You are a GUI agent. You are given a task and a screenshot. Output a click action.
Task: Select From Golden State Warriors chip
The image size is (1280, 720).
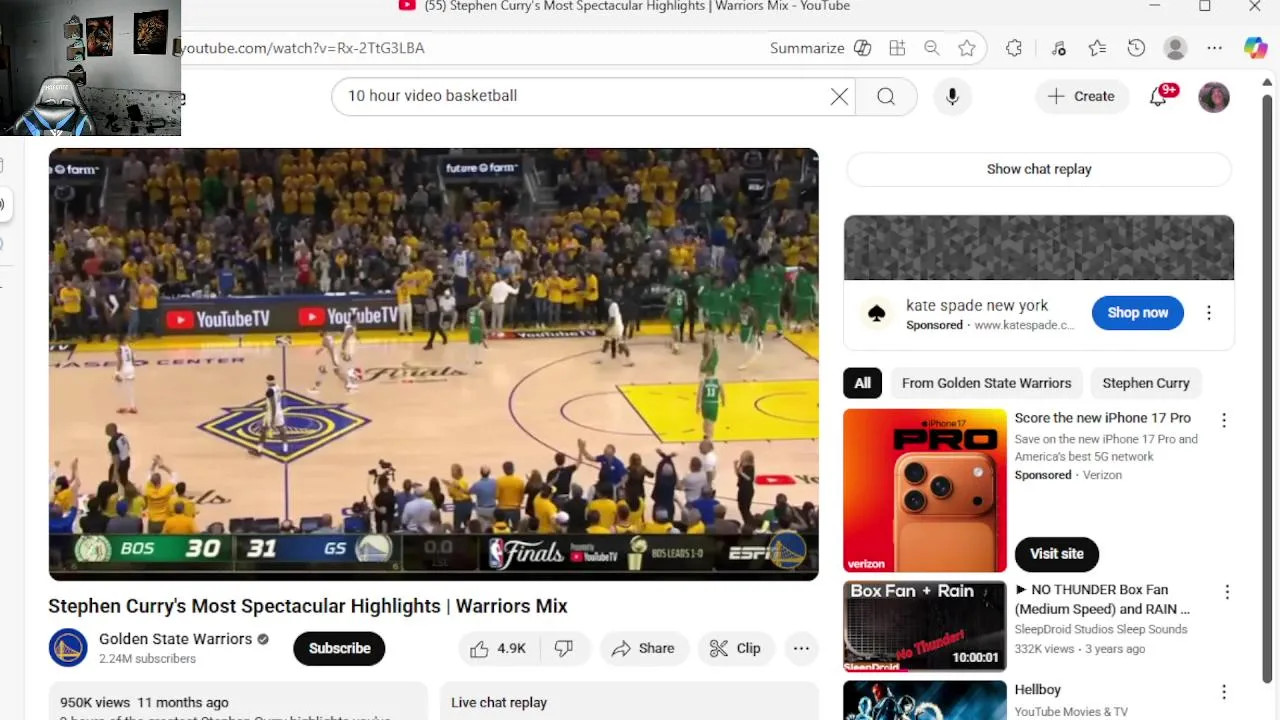point(986,383)
